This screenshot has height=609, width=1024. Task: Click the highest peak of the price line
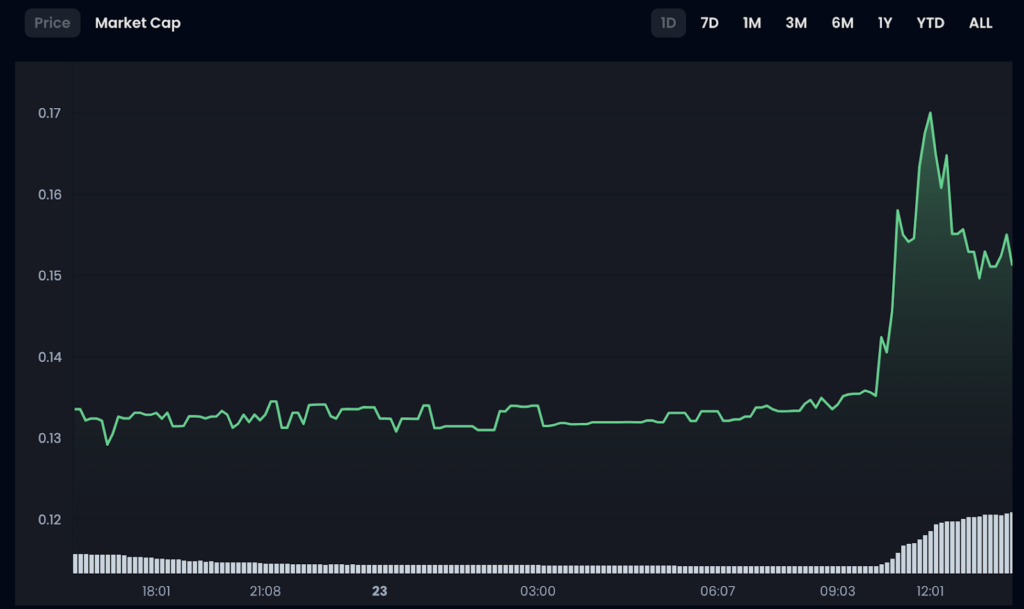pos(930,113)
